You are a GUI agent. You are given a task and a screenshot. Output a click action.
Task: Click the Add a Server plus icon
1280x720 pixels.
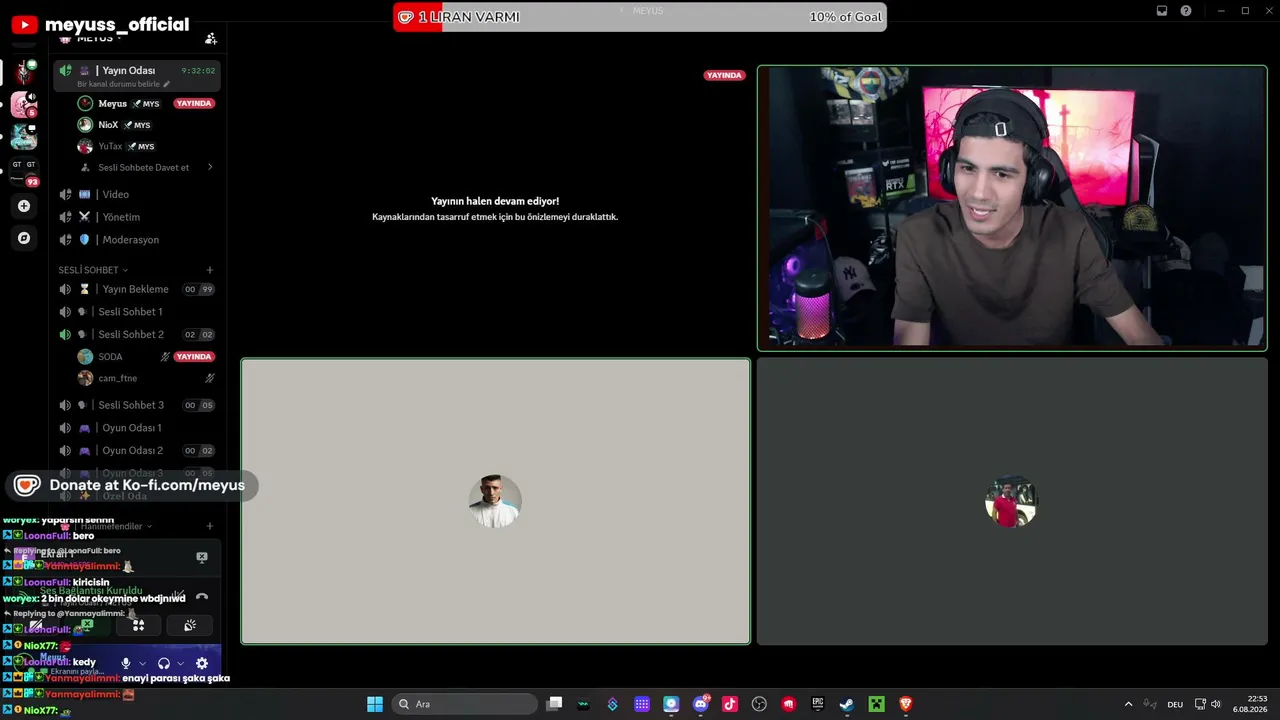click(24, 206)
